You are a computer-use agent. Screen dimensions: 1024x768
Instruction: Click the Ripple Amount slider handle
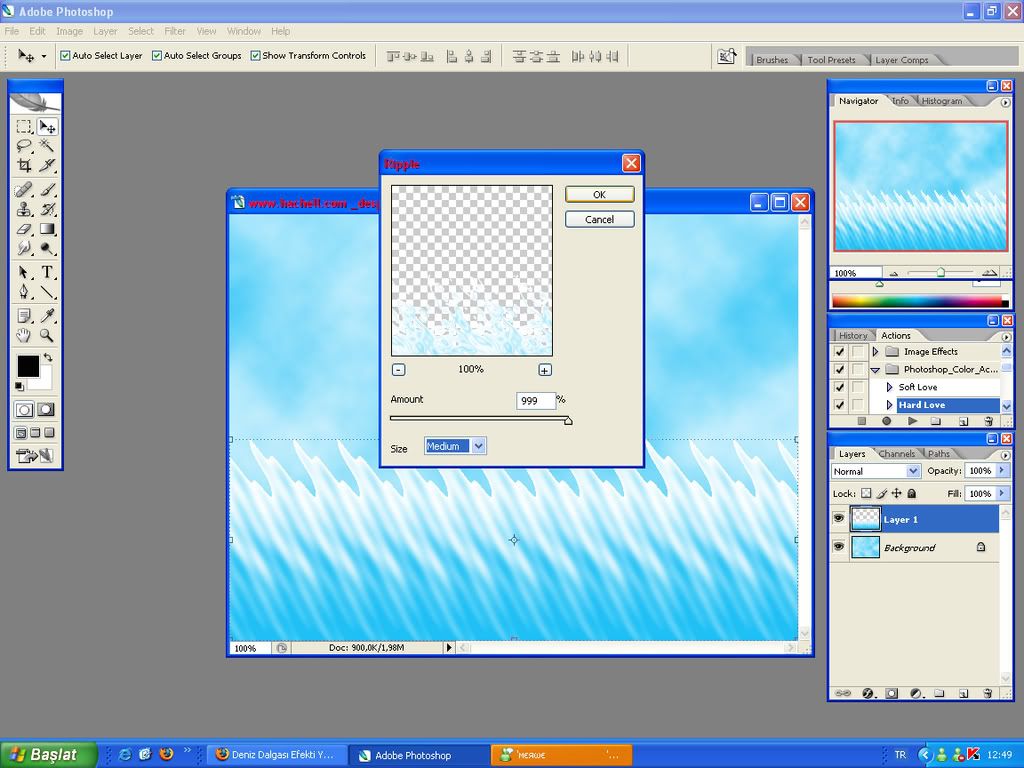[x=568, y=421]
